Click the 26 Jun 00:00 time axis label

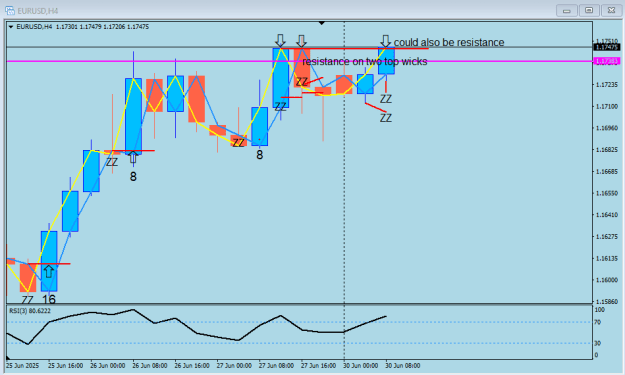[x=108, y=366]
